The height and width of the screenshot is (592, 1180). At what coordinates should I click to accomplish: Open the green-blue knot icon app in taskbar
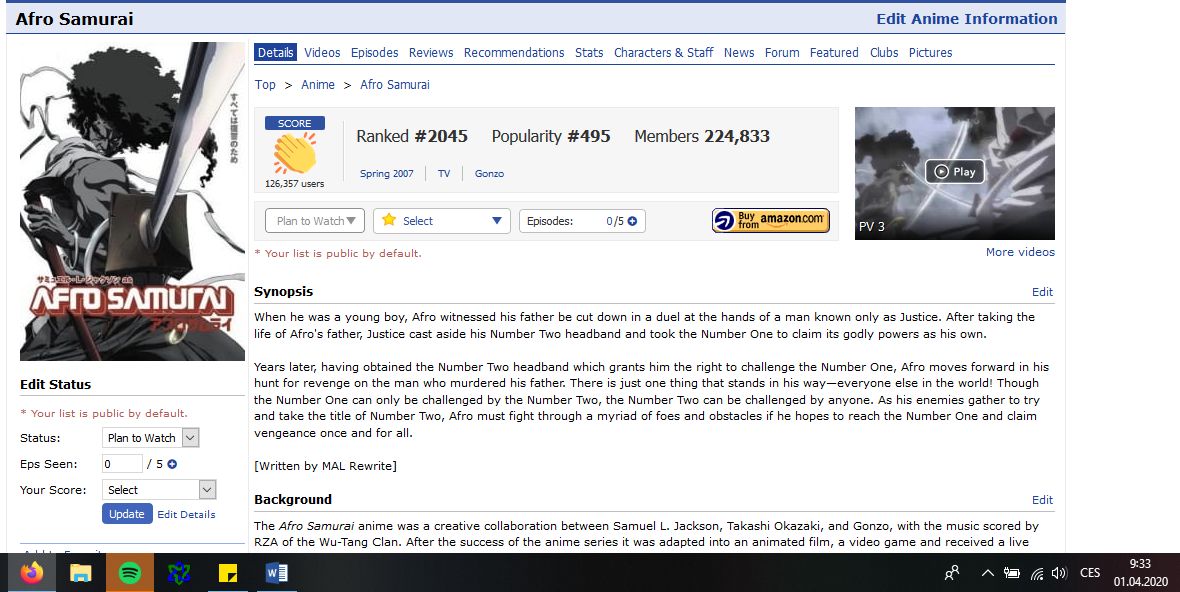[x=178, y=573]
